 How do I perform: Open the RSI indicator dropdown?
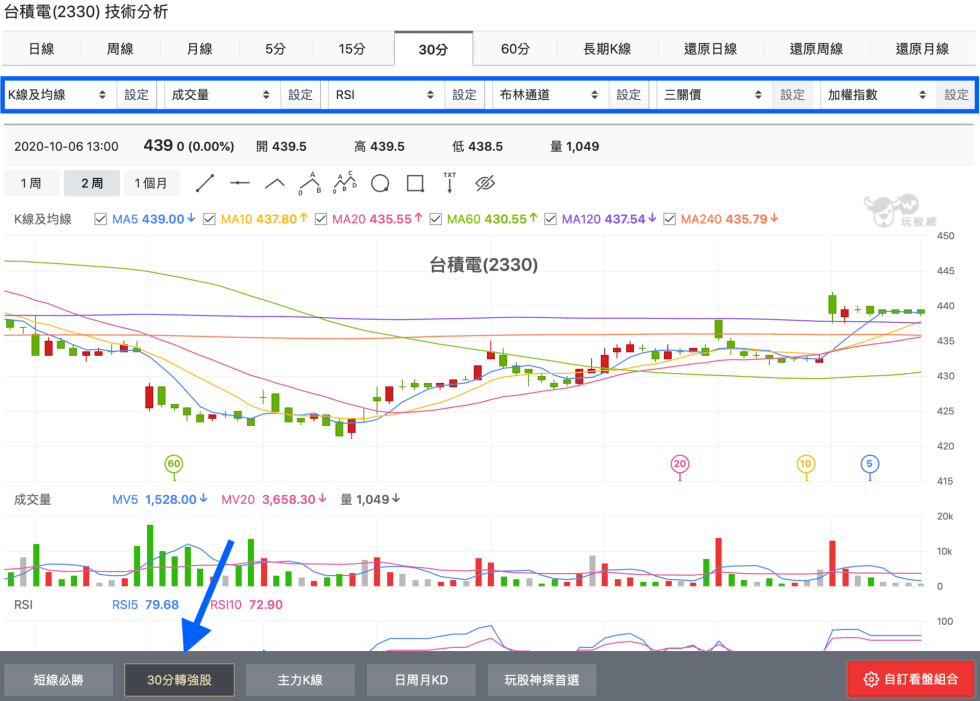(385, 95)
